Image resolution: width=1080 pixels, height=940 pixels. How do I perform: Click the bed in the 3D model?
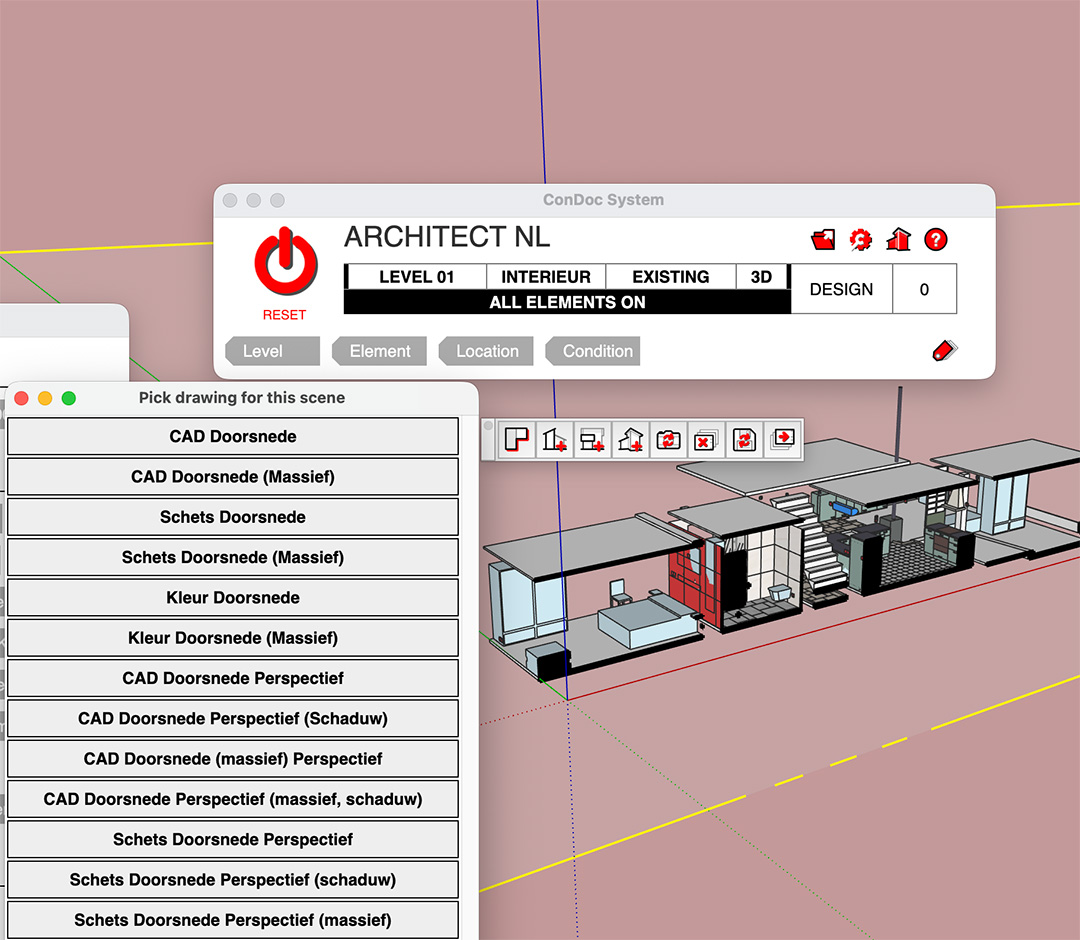(x=647, y=618)
